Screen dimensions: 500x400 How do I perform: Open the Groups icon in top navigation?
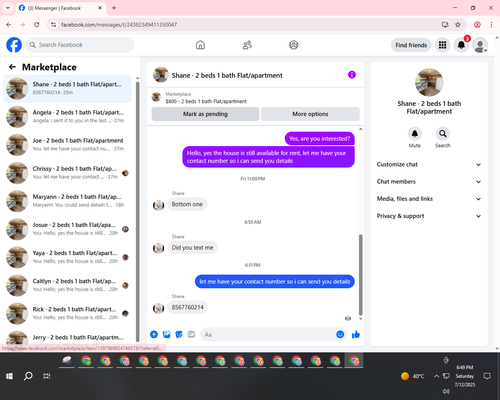[x=294, y=45]
